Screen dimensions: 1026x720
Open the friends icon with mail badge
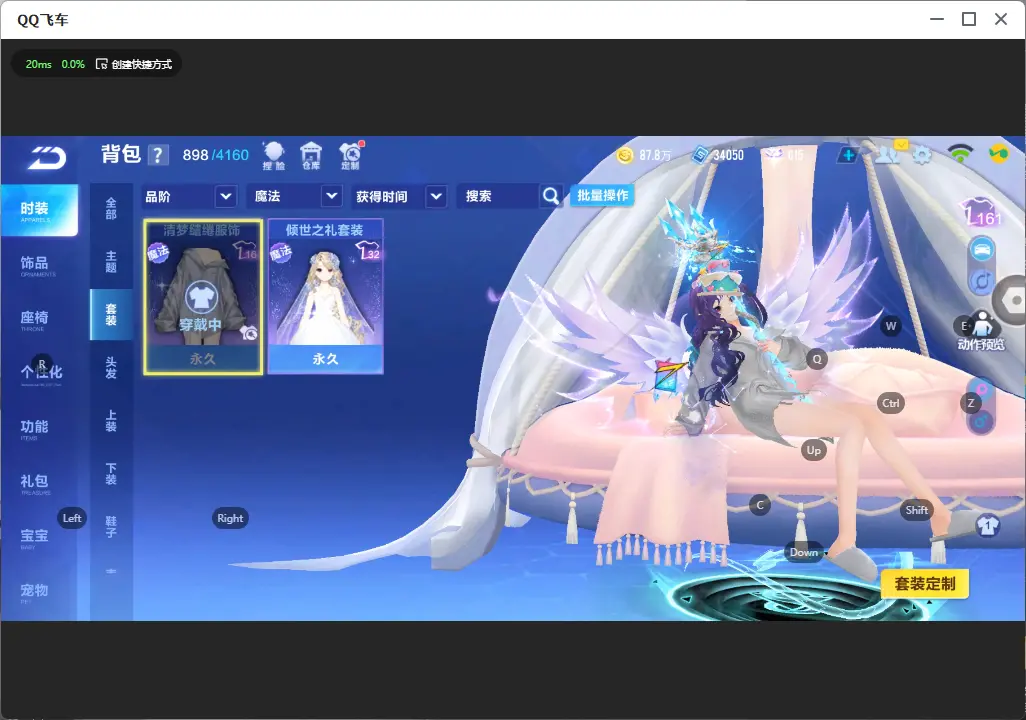click(889, 153)
